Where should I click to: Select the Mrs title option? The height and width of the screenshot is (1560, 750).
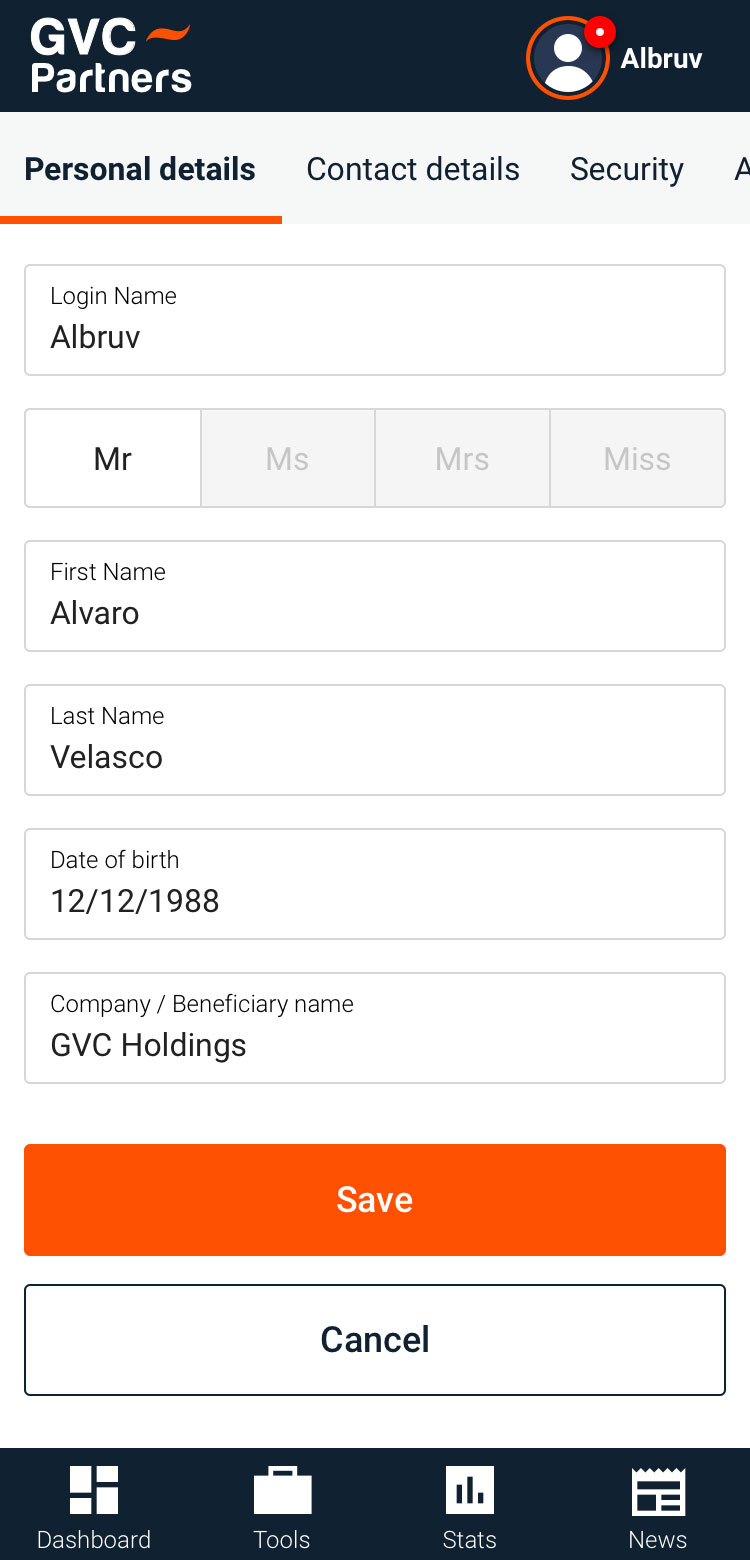click(462, 459)
